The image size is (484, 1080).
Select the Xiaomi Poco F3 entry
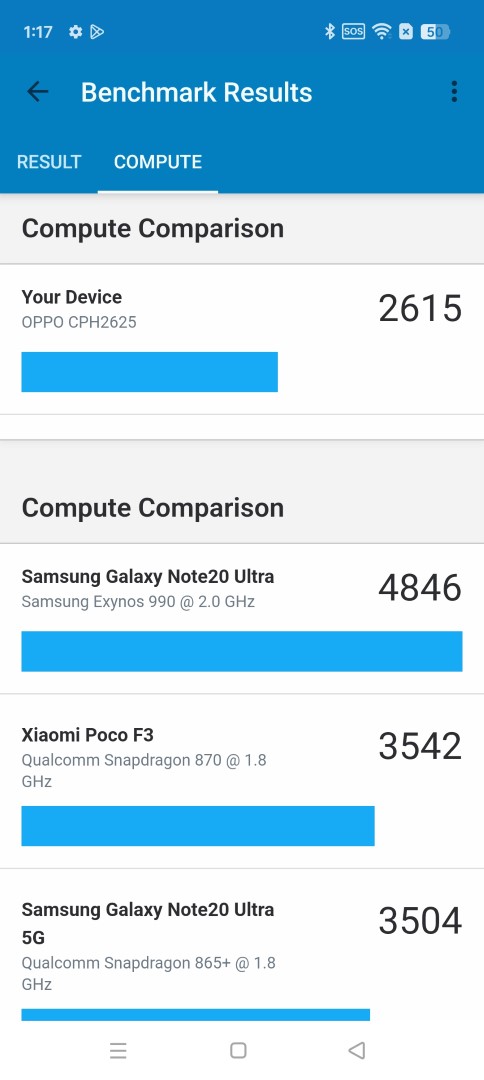(242, 781)
